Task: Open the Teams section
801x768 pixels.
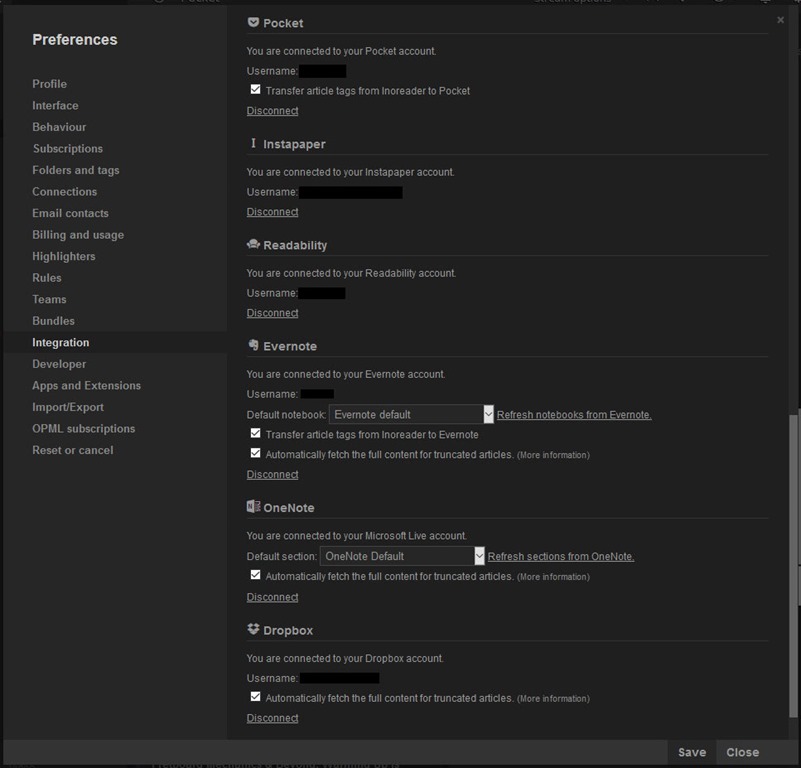Action: click(x=50, y=299)
